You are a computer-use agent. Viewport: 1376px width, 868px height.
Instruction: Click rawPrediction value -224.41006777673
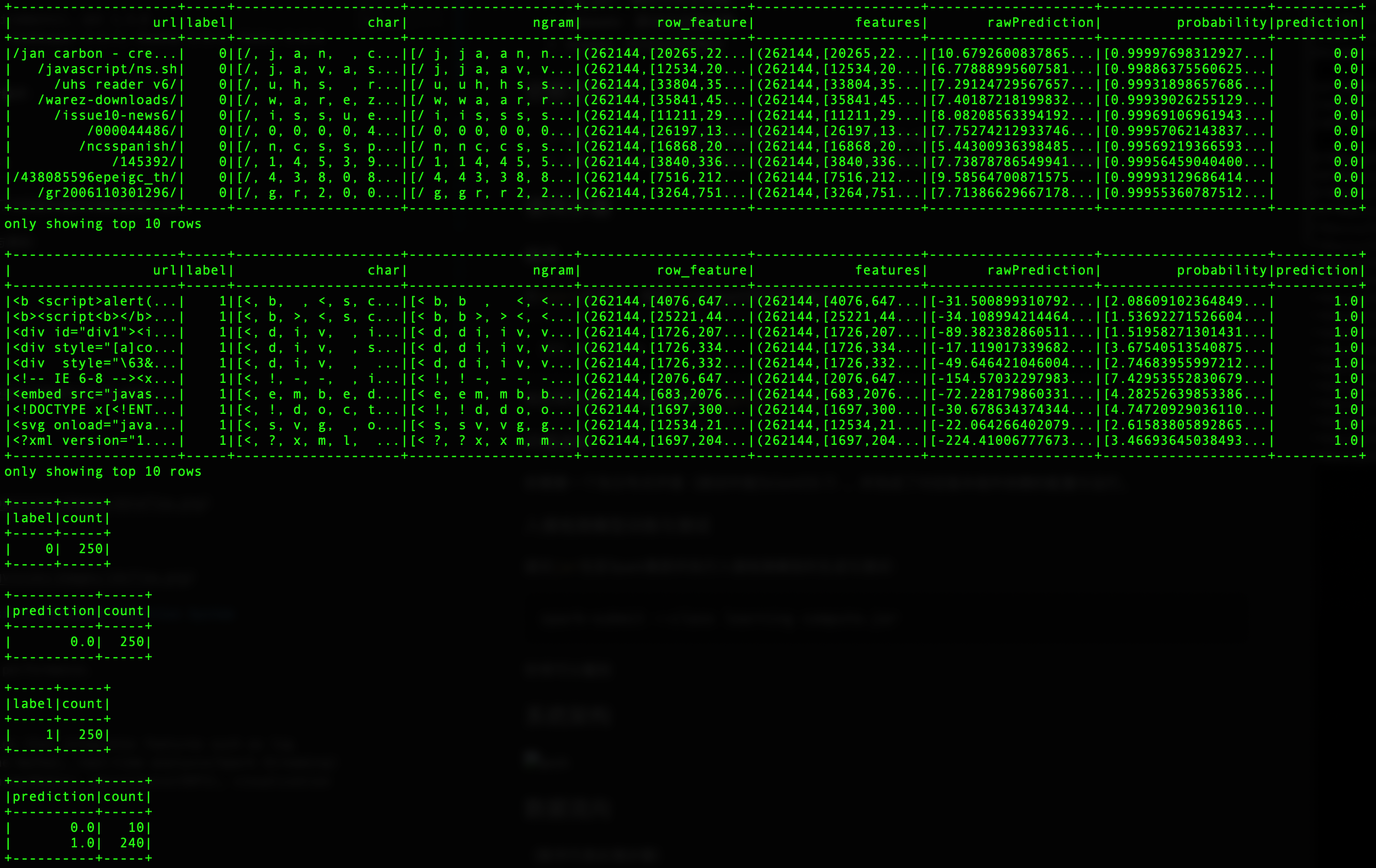(1012, 441)
